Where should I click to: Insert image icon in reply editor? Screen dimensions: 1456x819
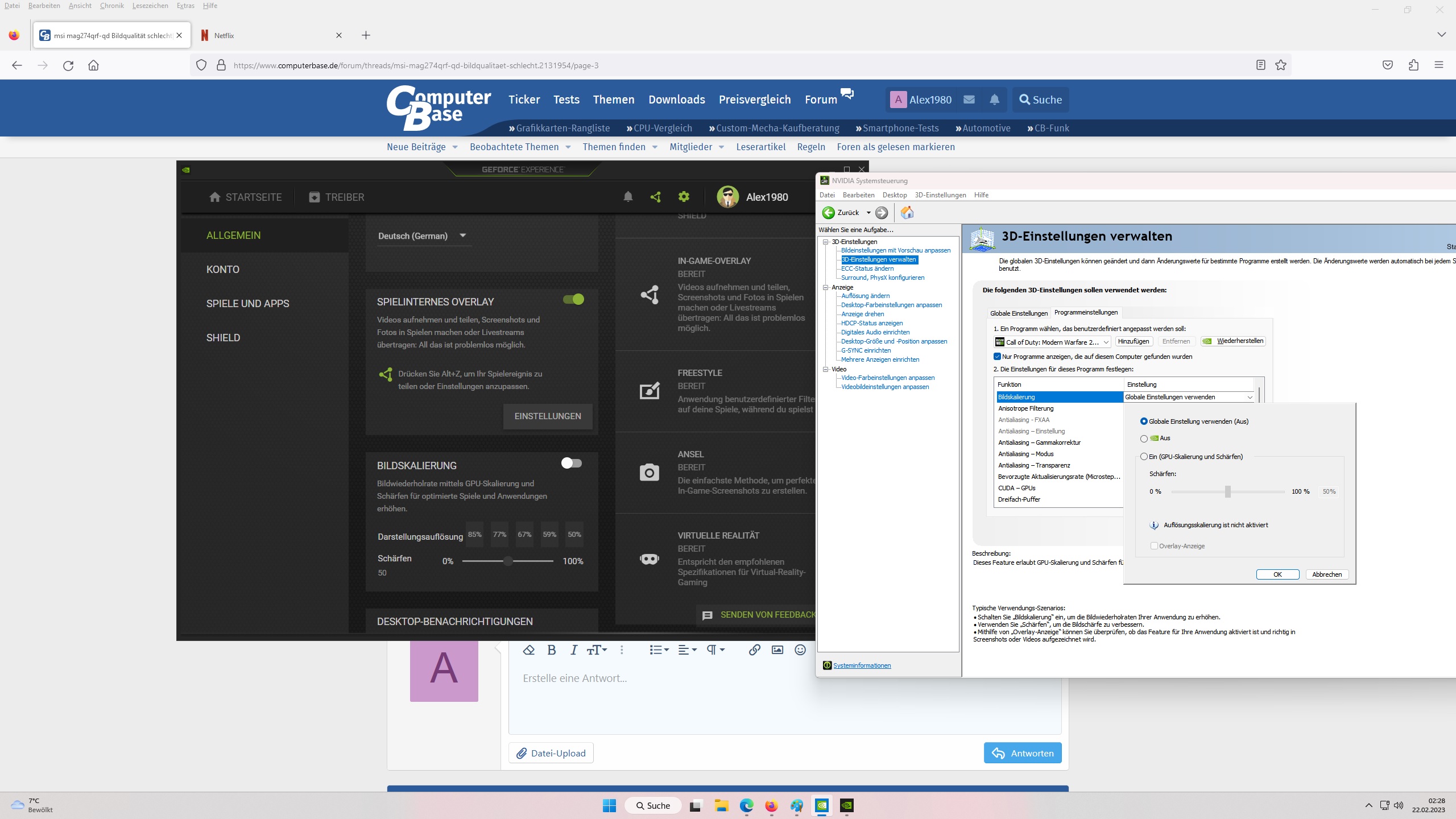click(x=777, y=650)
